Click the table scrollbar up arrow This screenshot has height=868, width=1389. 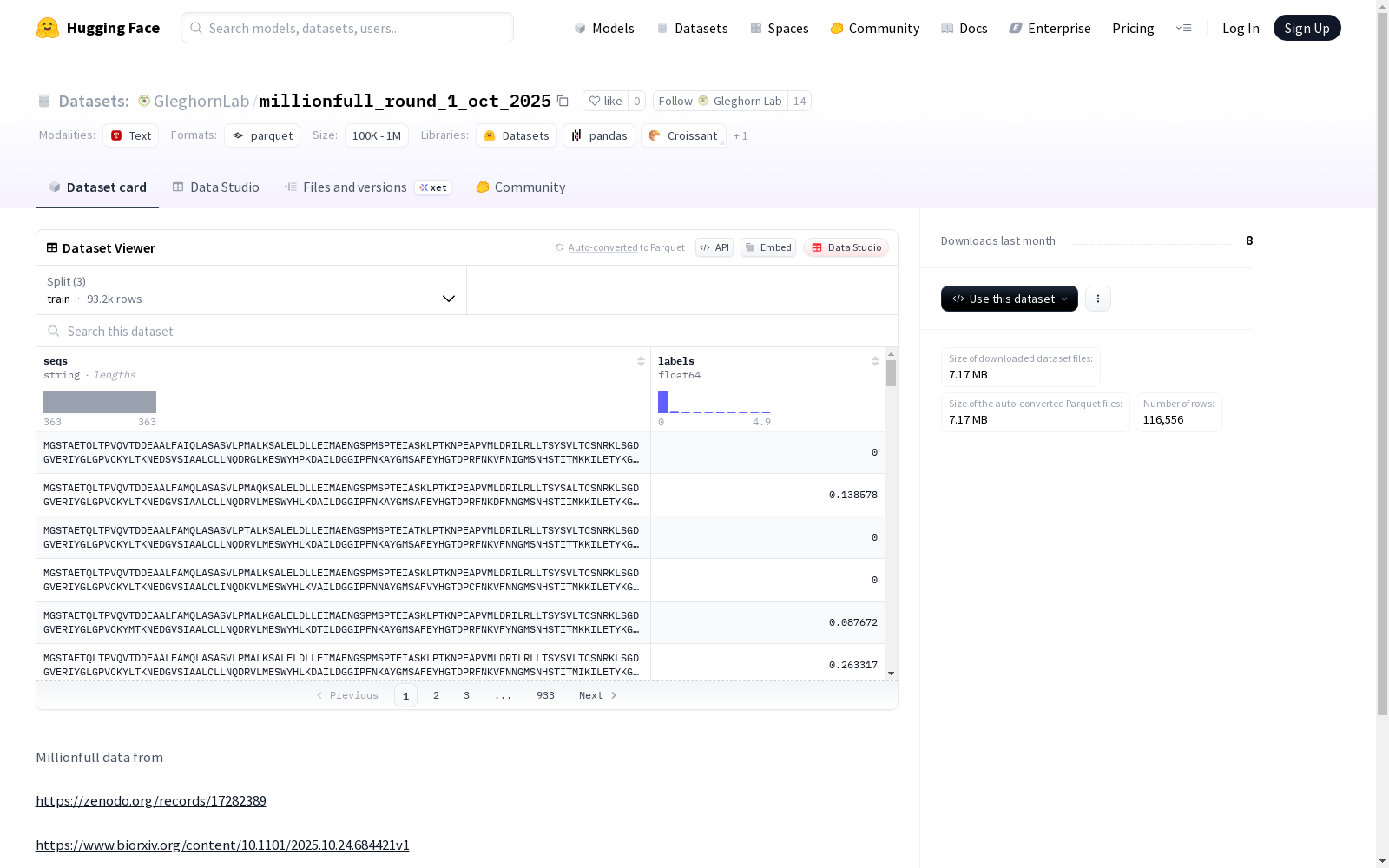[891, 354]
